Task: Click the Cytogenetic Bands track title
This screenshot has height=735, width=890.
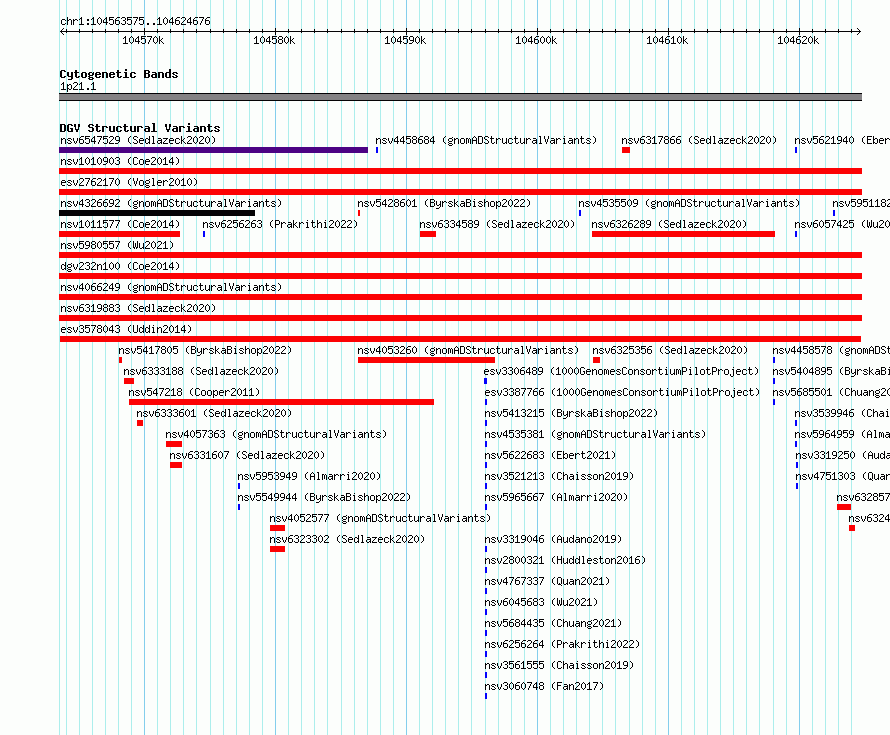Action: pos(119,74)
